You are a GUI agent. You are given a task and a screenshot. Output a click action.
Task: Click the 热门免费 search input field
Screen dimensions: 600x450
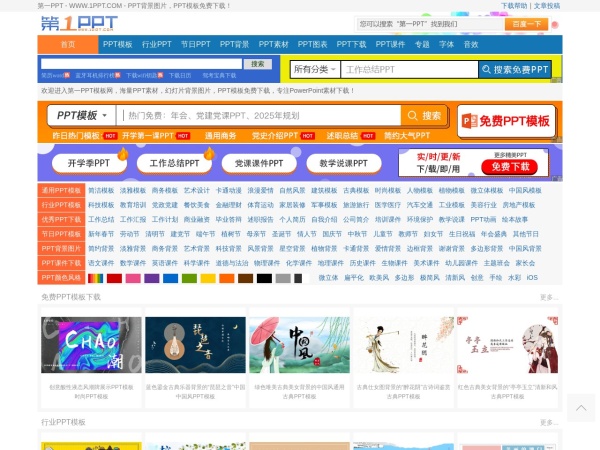point(260,116)
